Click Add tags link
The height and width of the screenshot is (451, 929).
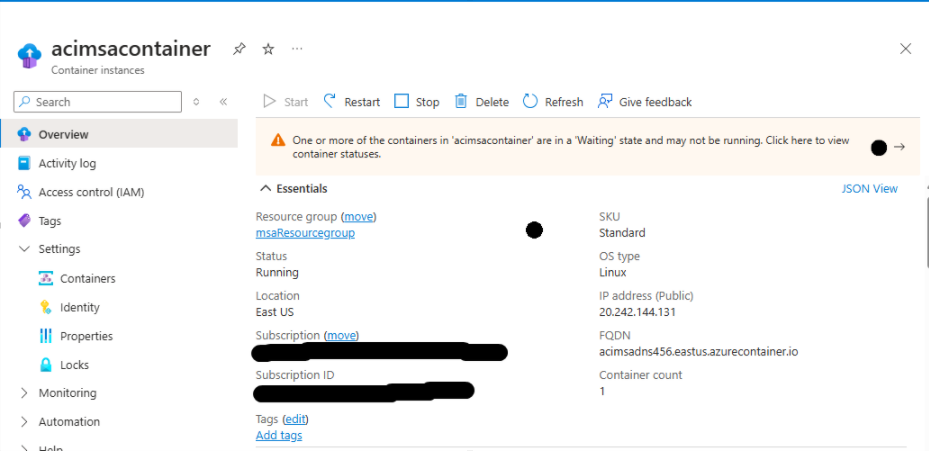[x=279, y=436]
